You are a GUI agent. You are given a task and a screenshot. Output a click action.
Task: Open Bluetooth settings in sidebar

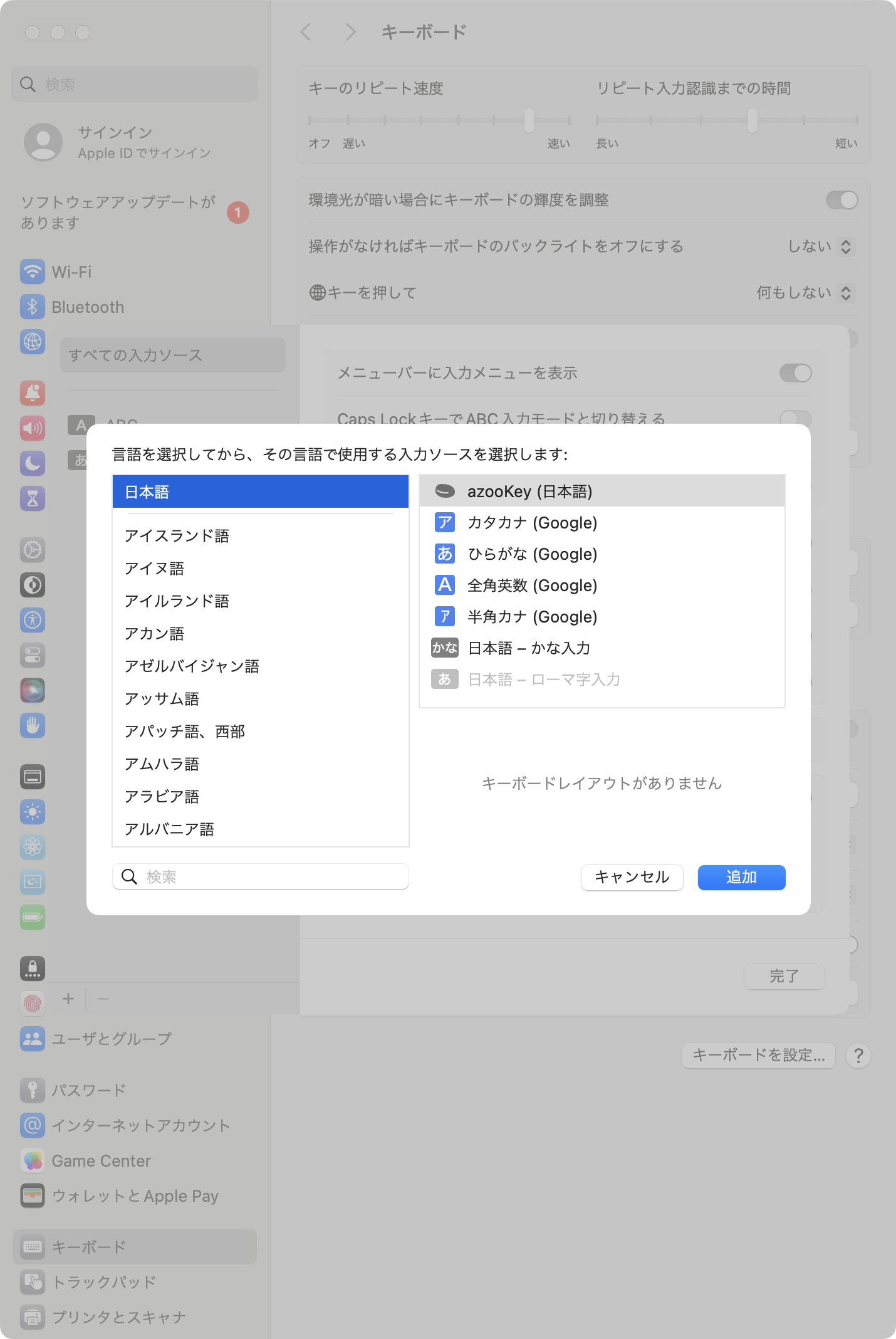135,307
